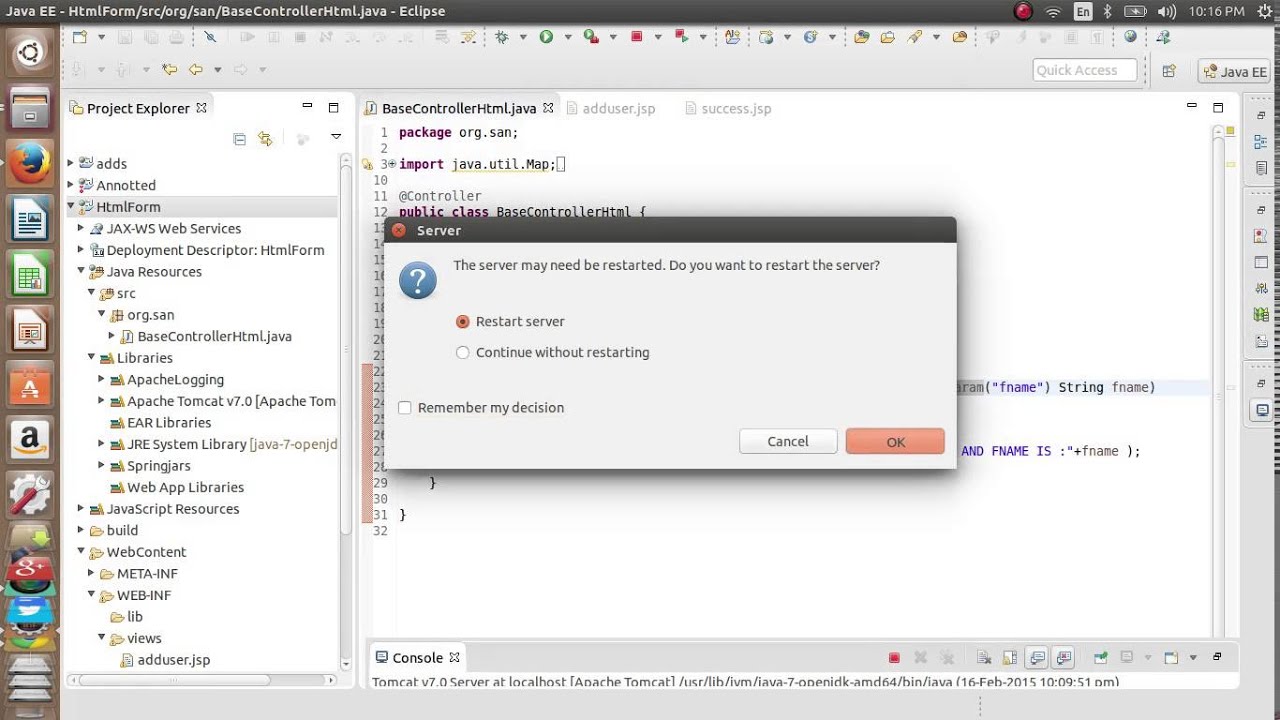The image size is (1280, 720).
Task: Click the Bluetooth indicator in top panel
Action: [1107, 11]
